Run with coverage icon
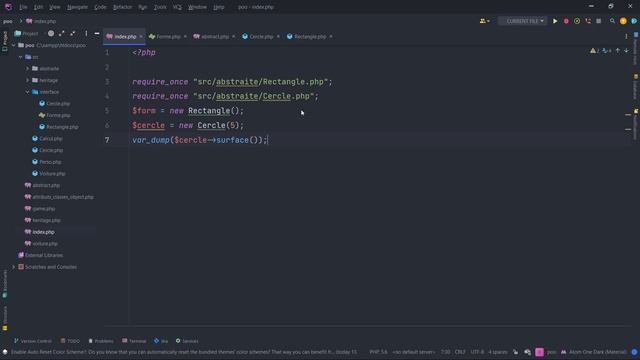Viewport: 640px width, 360px height. 577,21
